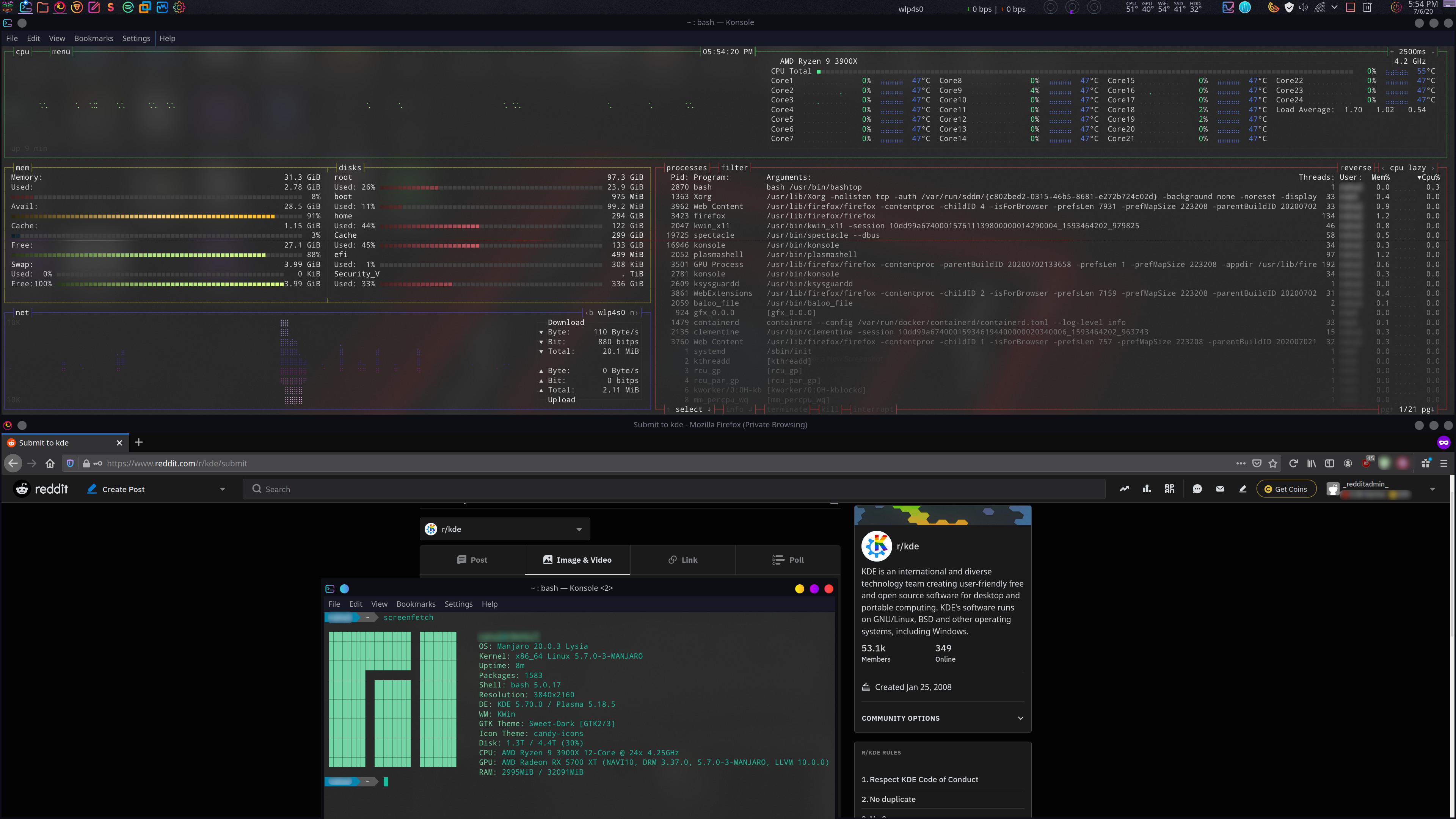1456x819 pixels.
Task: Reload the reddit.com page
Action: point(1294,463)
